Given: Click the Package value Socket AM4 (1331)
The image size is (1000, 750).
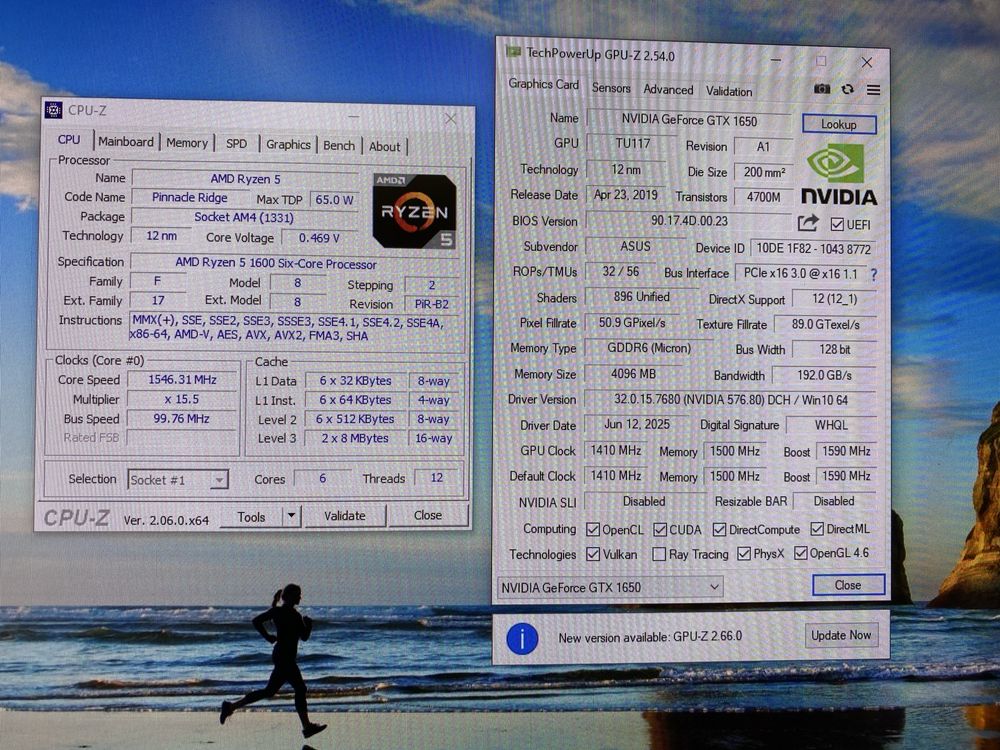Looking at the screenshot, I should [x=244, y=217].
